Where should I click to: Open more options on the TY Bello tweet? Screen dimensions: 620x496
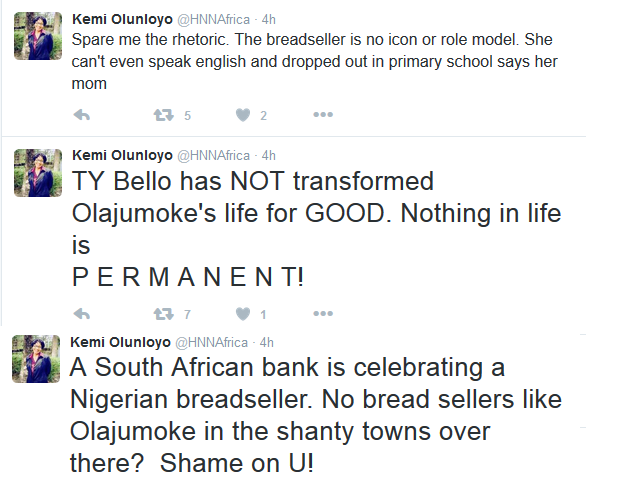tap(322, 314)
